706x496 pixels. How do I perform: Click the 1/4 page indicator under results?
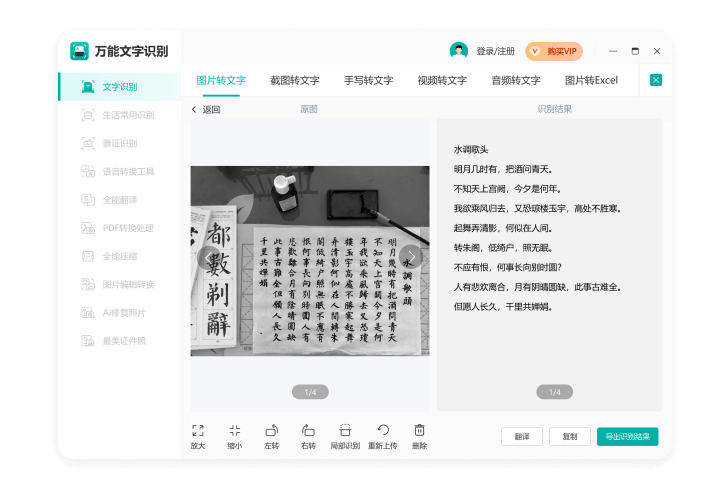pyautogui.click(x=555, y=392)
